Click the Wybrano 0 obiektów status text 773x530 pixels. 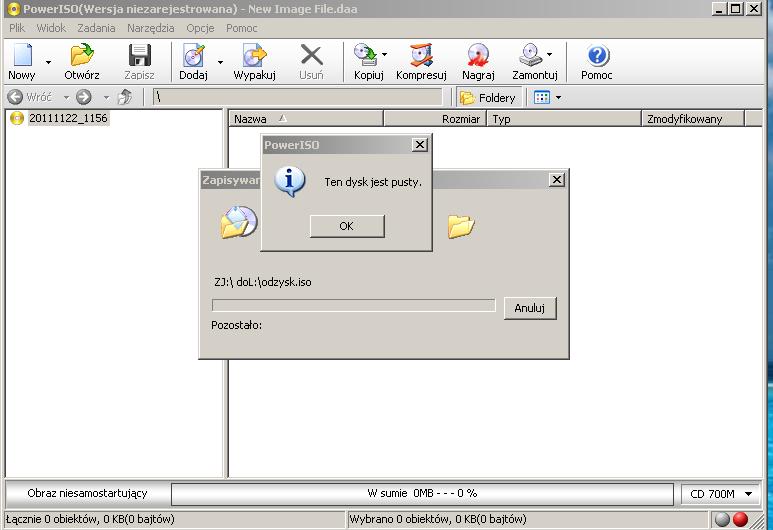click(x=438, y=519)
